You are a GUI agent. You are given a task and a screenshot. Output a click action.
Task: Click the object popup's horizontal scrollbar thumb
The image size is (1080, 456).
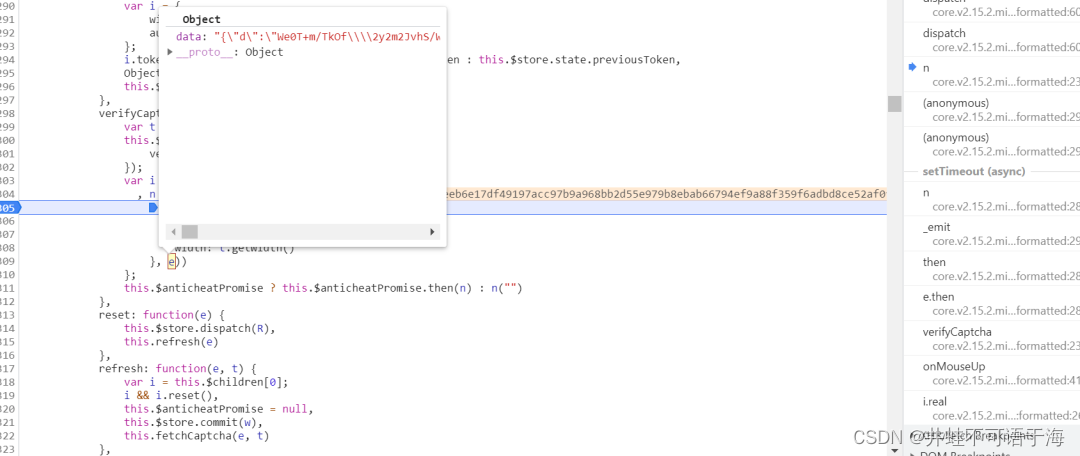pyautogui.click(x=190, y=231)
